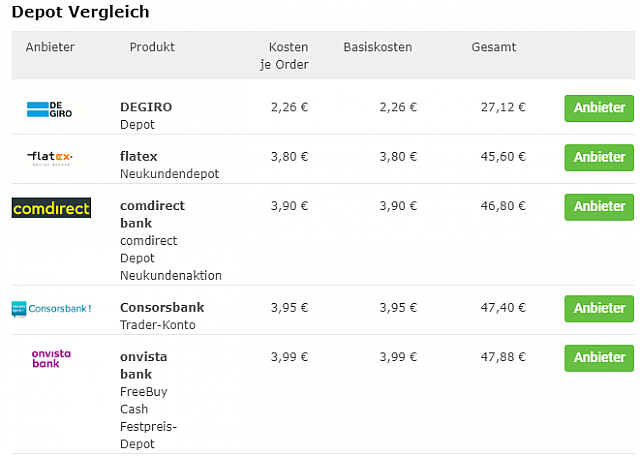Open the comdirect bank Anbieter button
This screenshot has width=640, height=456.
click(x=599, y=207)
